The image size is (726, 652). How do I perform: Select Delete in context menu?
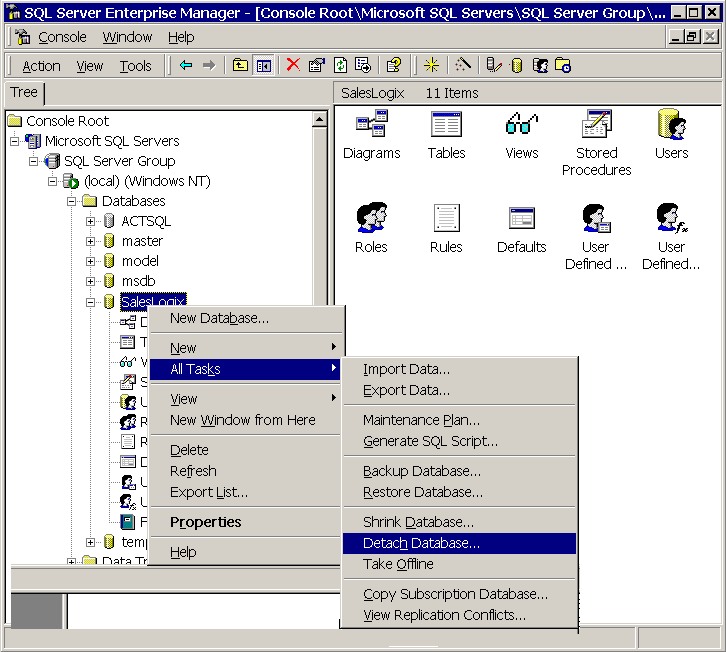pyautogui.click(x=245, y=450)
